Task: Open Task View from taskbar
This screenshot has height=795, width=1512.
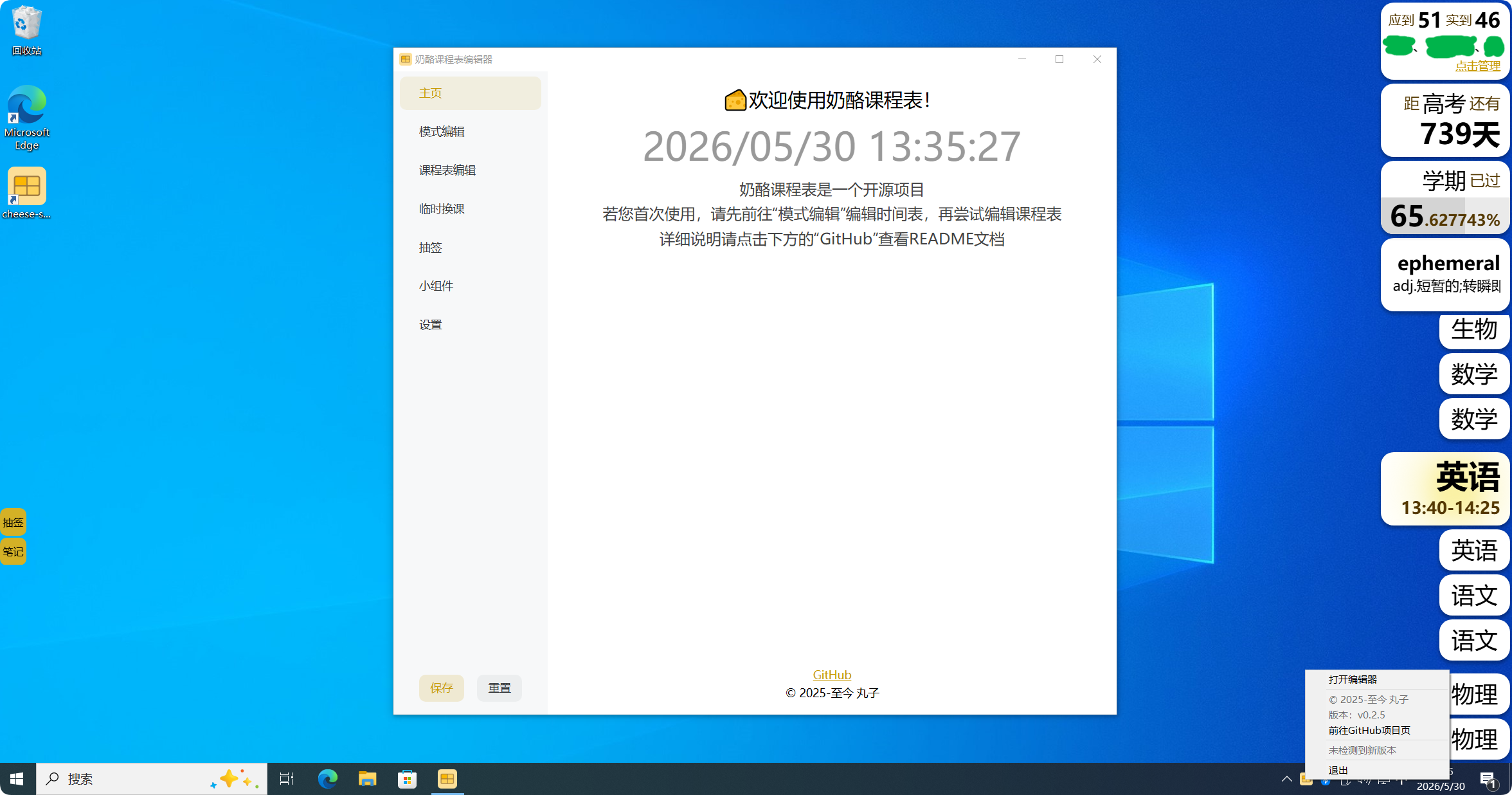Action: (287, 779)
